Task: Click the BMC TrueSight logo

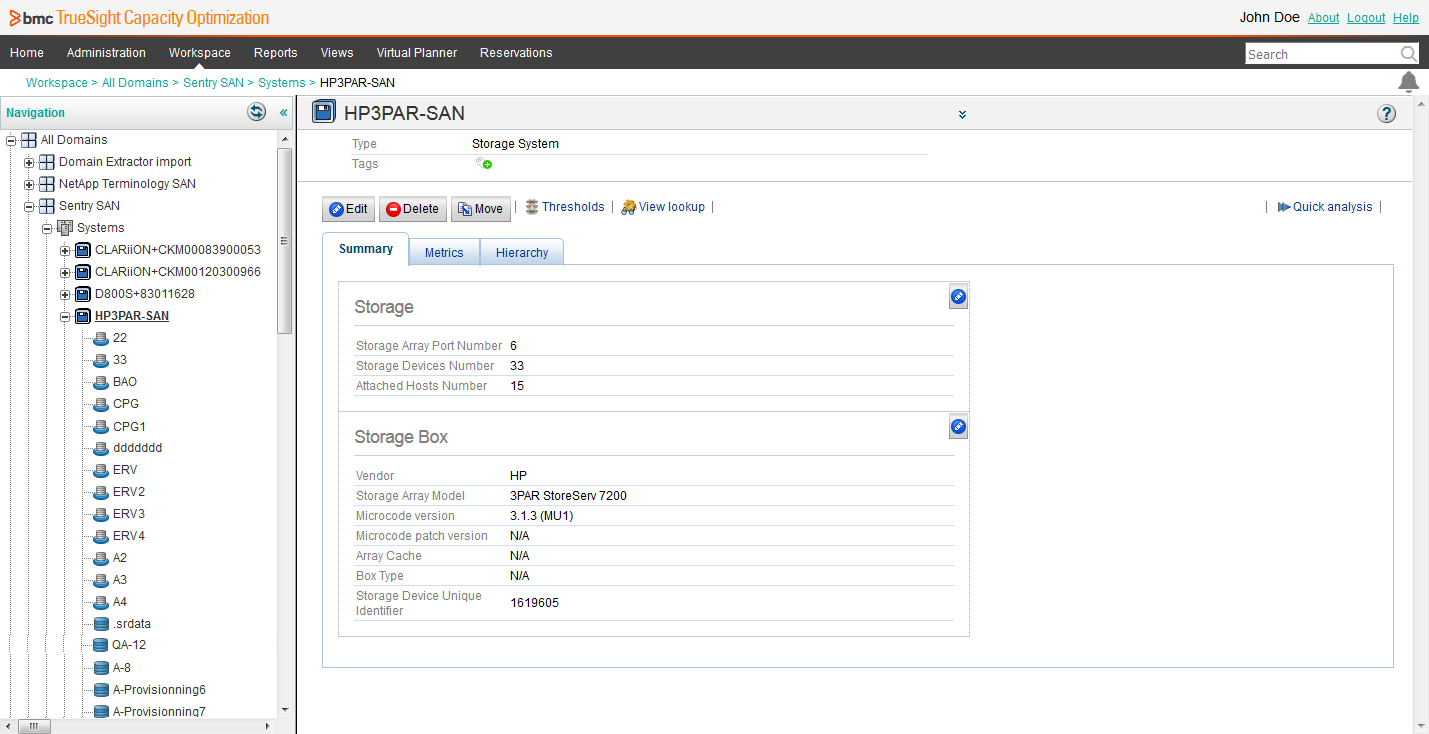Action: click(139, 18)
